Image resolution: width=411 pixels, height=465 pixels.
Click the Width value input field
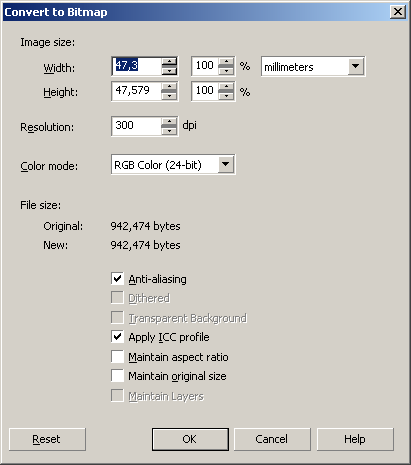click(x=137, y=66)
